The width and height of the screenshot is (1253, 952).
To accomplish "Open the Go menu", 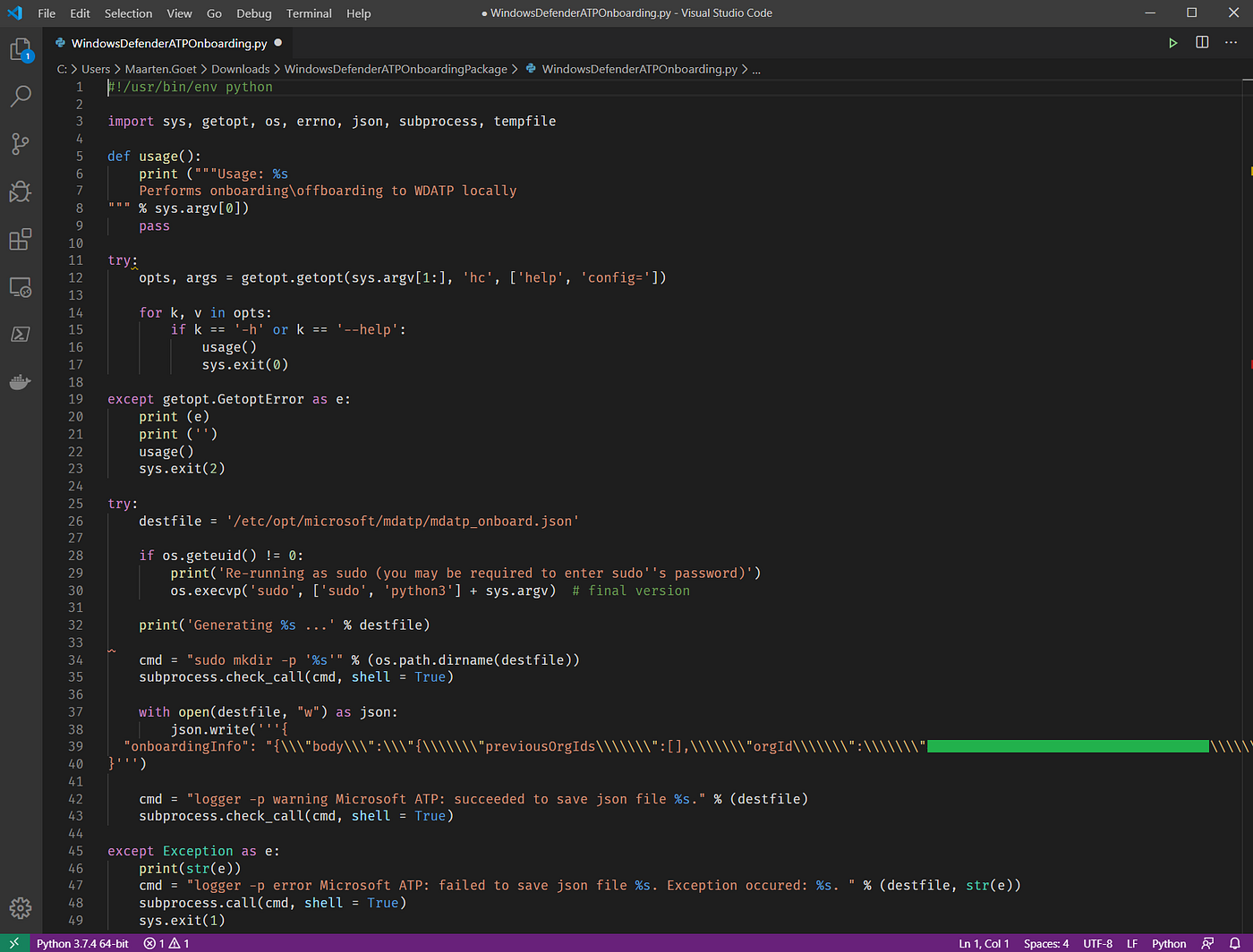I will click(x=214, y=13).
